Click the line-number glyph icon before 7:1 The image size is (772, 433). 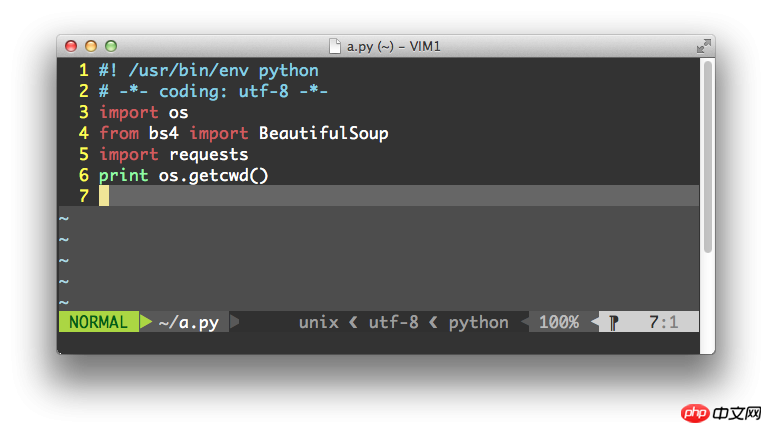pos(614,322)
